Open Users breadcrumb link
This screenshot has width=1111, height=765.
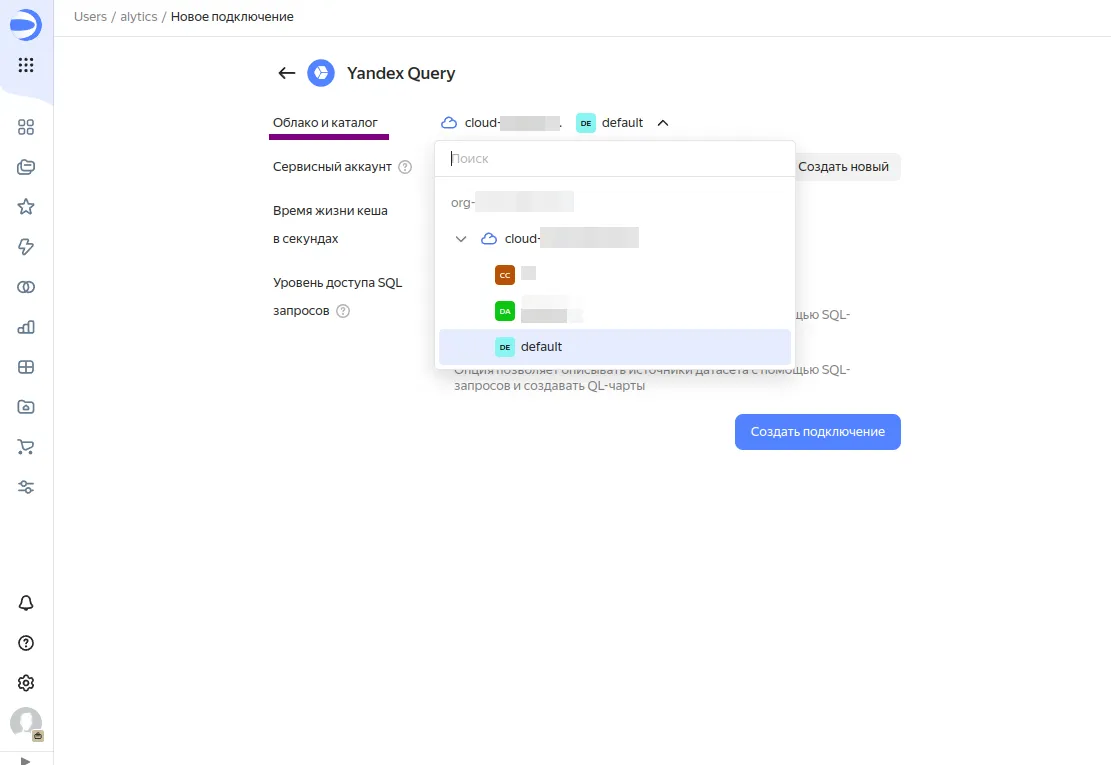pyautogui.click(x=90, y=17)
